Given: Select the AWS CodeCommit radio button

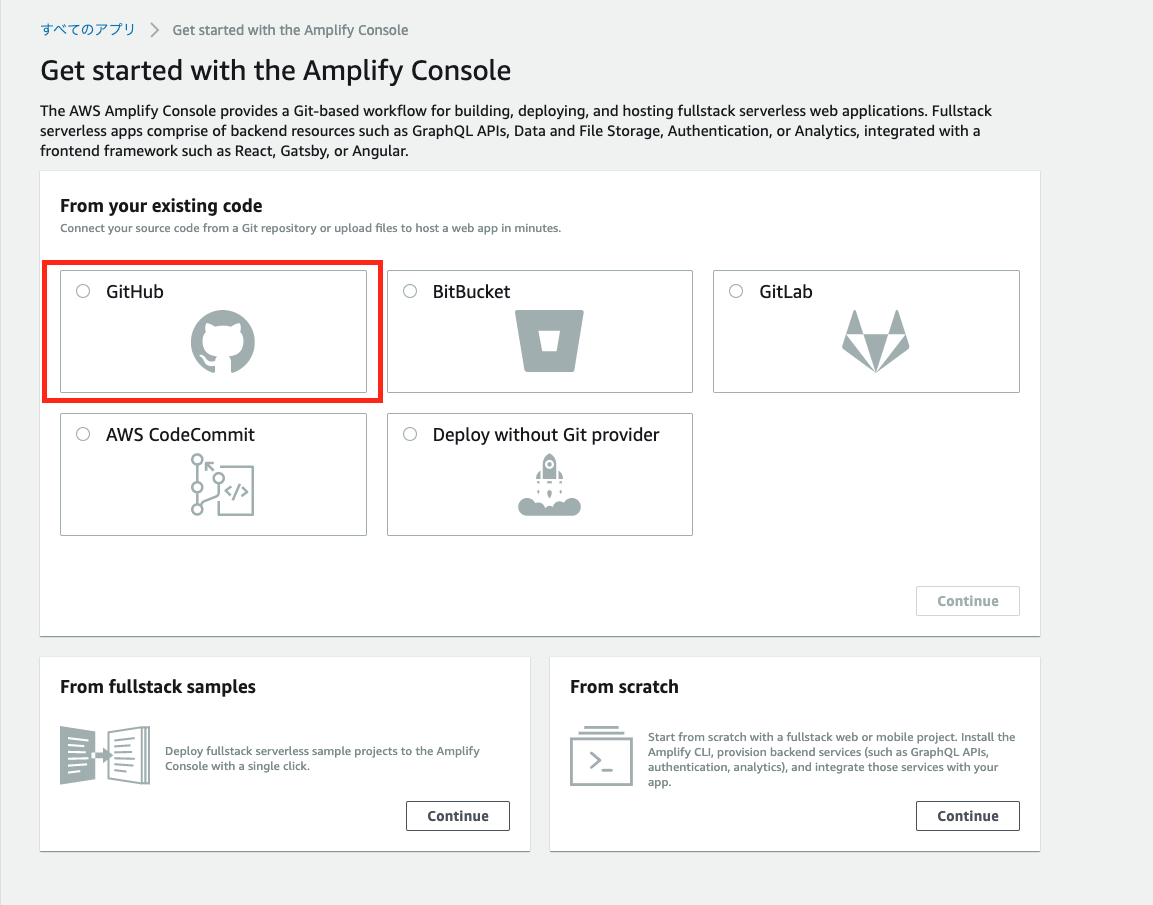Looking at the screenshot, I should coord(83,434).
